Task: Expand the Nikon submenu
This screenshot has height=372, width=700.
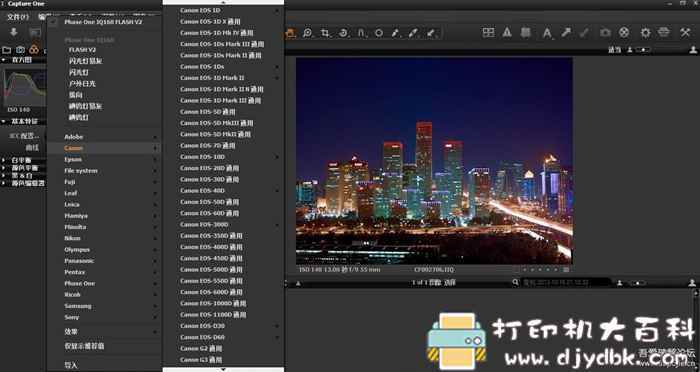Action: [104, 238]
